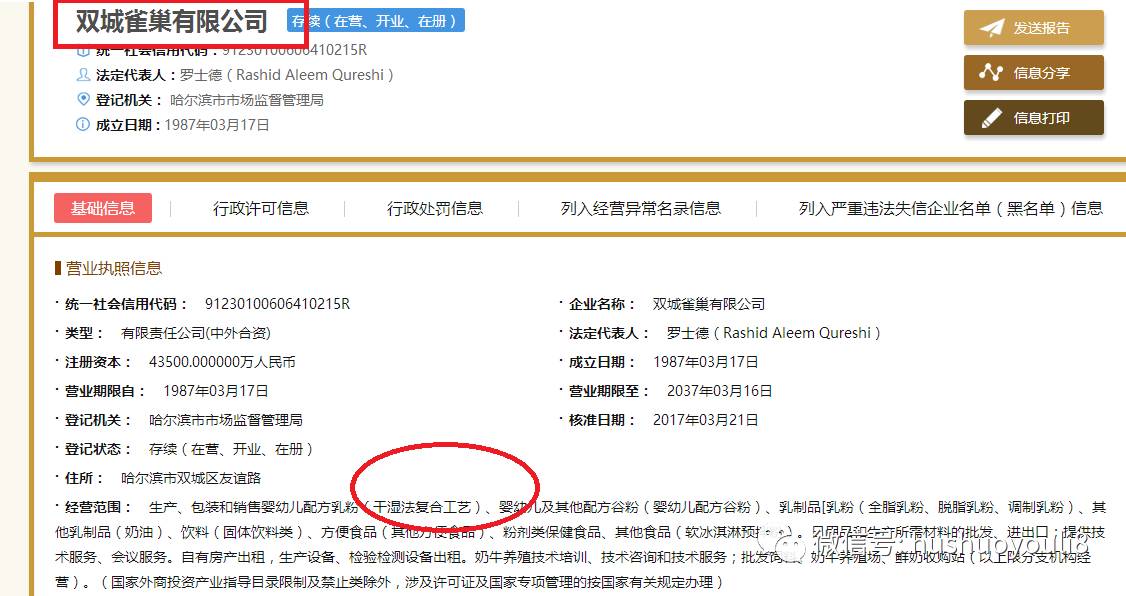Click the person icon next to 法定代表人
Viewport: 1126px width, 596px height.
pos(81,73)
